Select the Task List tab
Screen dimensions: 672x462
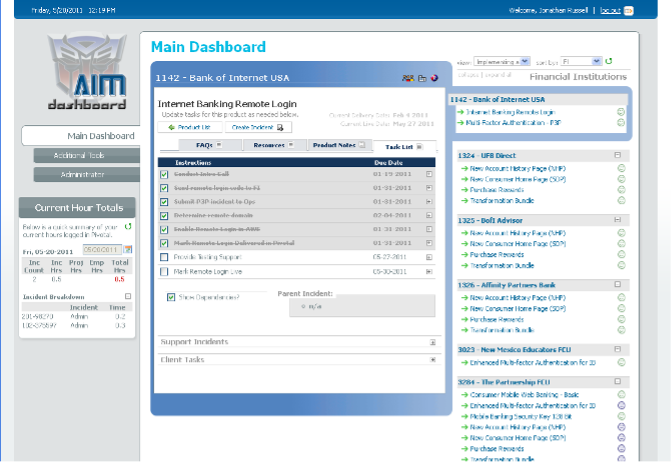[404, 147]
